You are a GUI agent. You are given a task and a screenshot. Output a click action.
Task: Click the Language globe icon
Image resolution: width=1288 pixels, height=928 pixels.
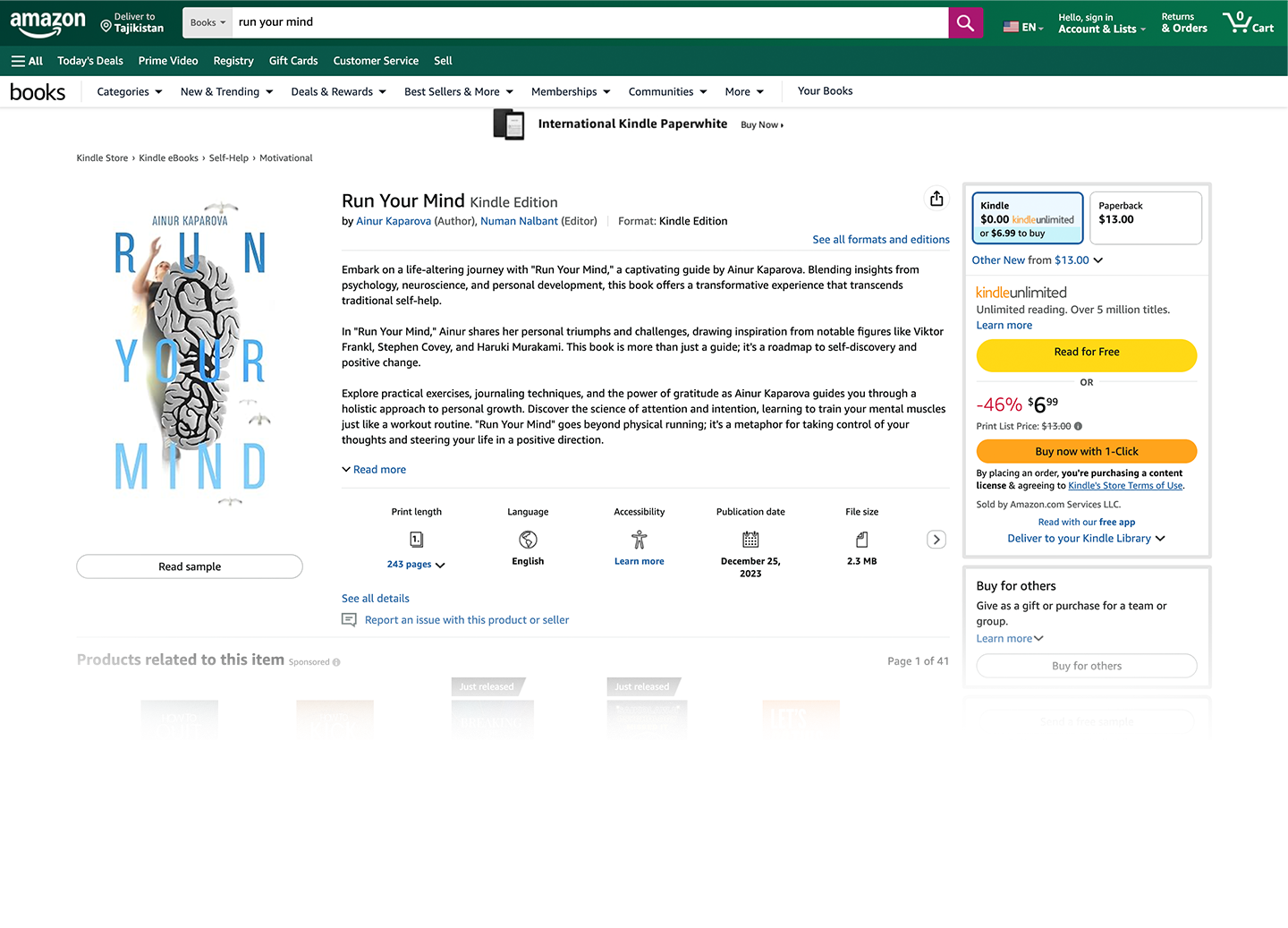click(528, 540)
